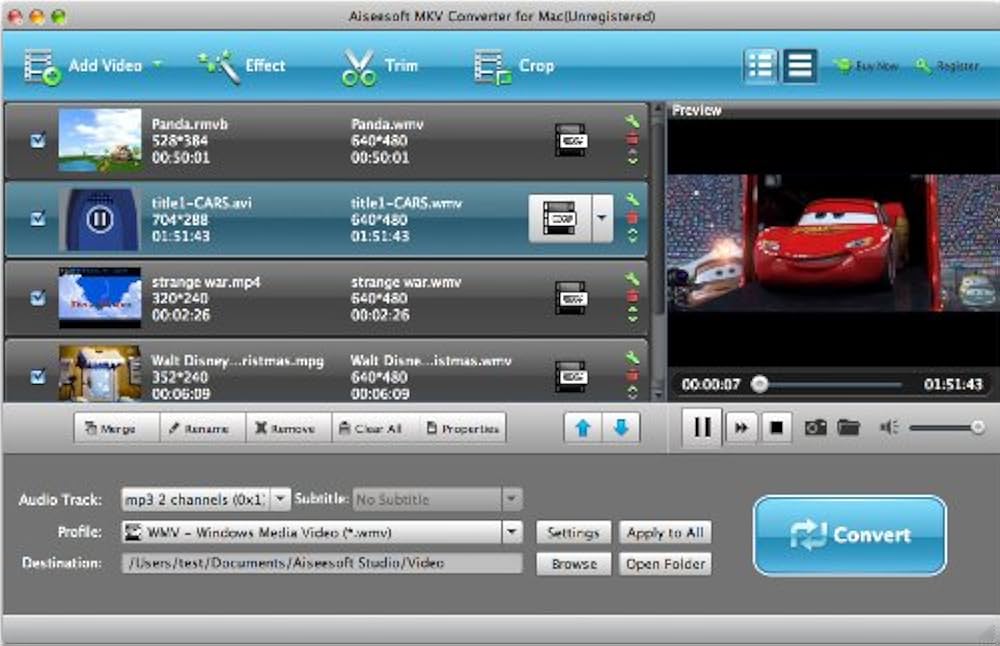Uncheck the Panda.rmvb checkbox
This screenshot has width=1000, height=646.
pyautogui.click(x=38, y=141)
